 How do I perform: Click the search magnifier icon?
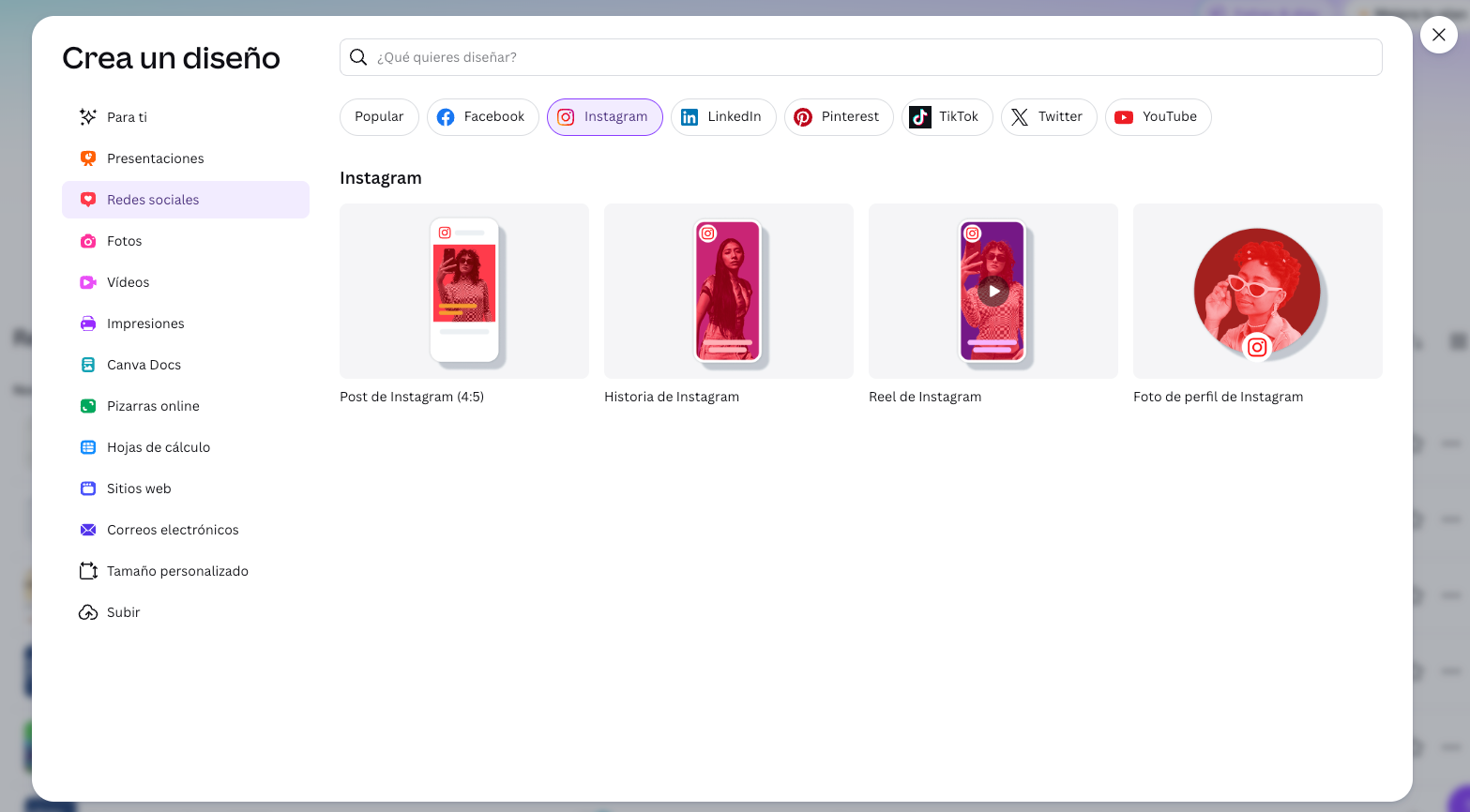tap(358, 57)
